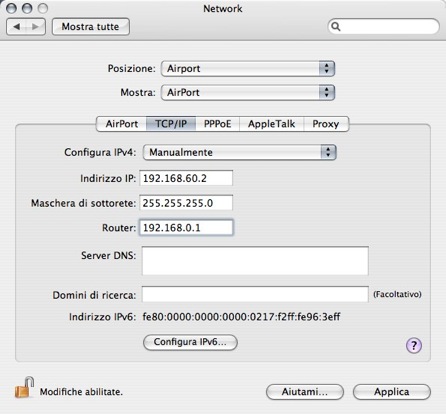This screenshot has height=414, width=446.
Task: Click the Configura IPv6 button
Action: 190,342
